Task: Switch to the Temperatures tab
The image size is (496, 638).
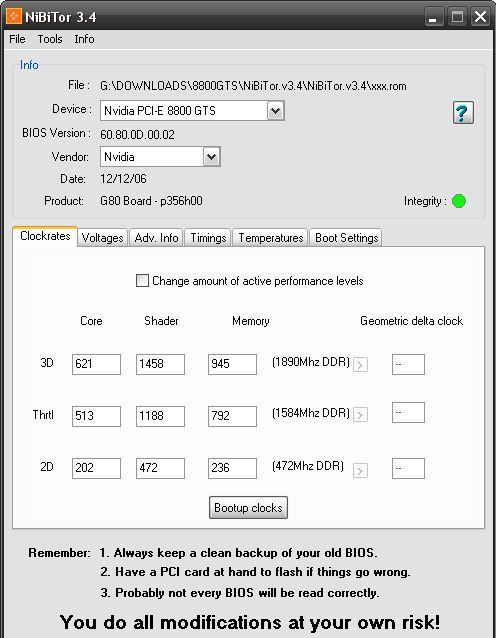Action: (271, 238)
